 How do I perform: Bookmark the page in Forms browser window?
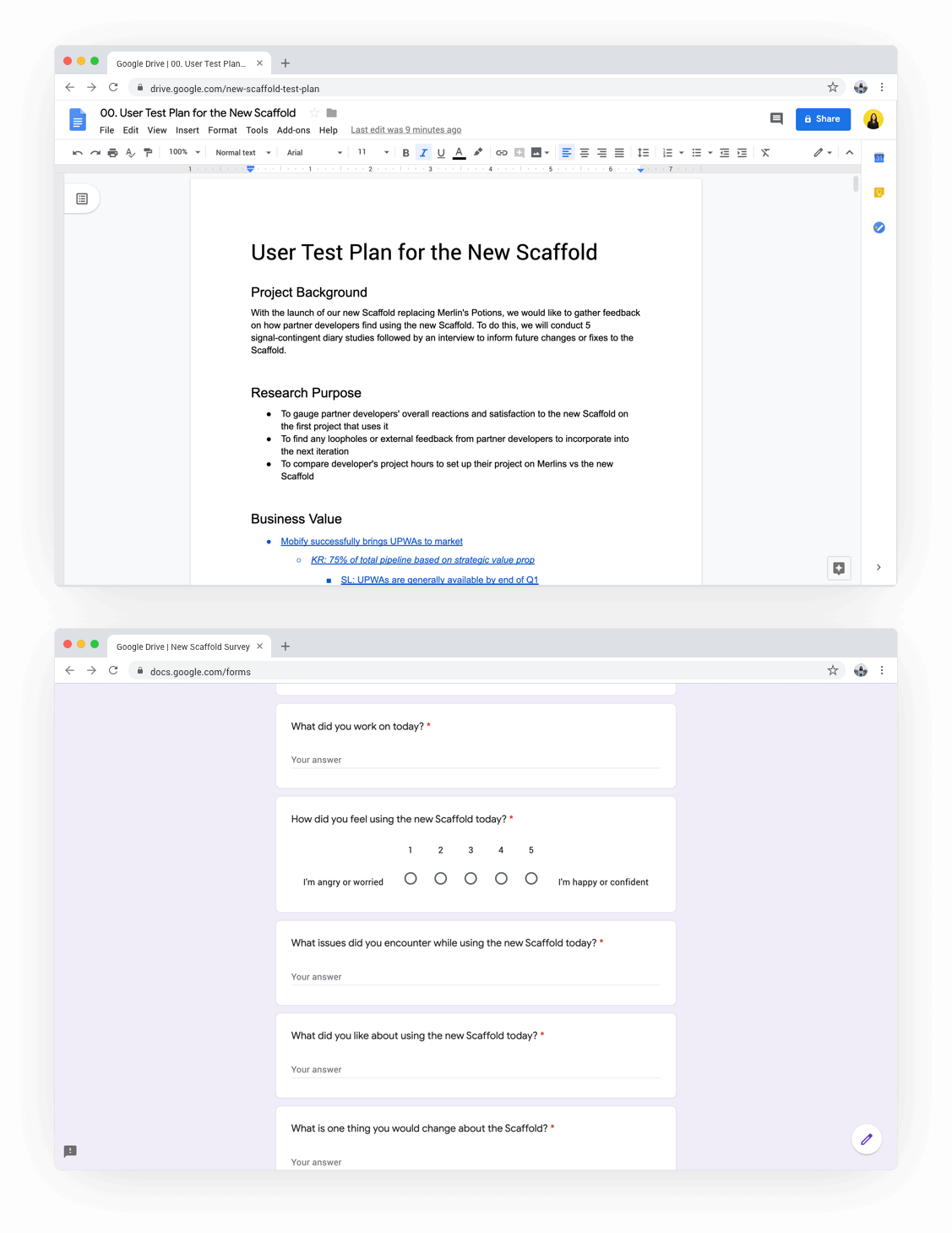point(833,670)
